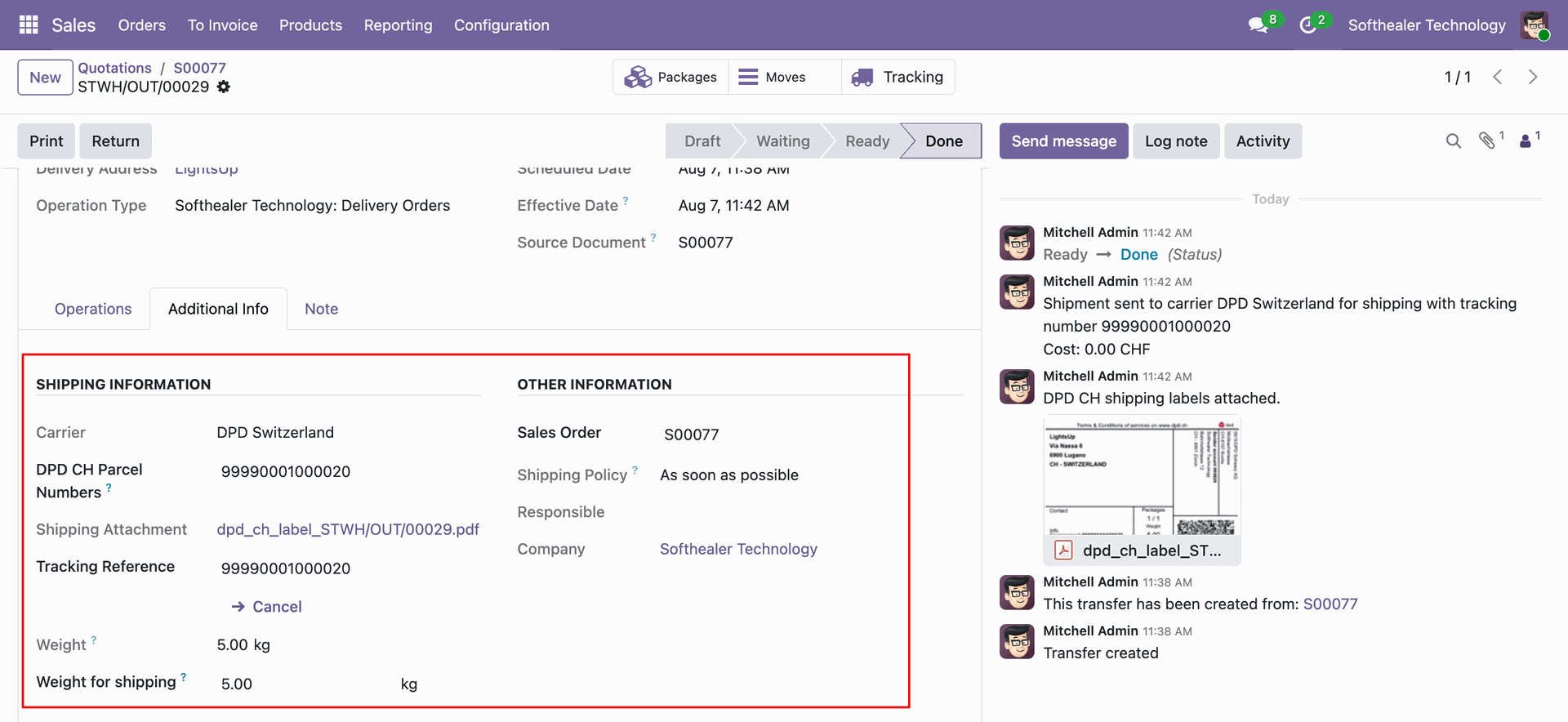Switch to the Operations tab
The height and width of the screenshot is (722, 1568).
point(93,309)
